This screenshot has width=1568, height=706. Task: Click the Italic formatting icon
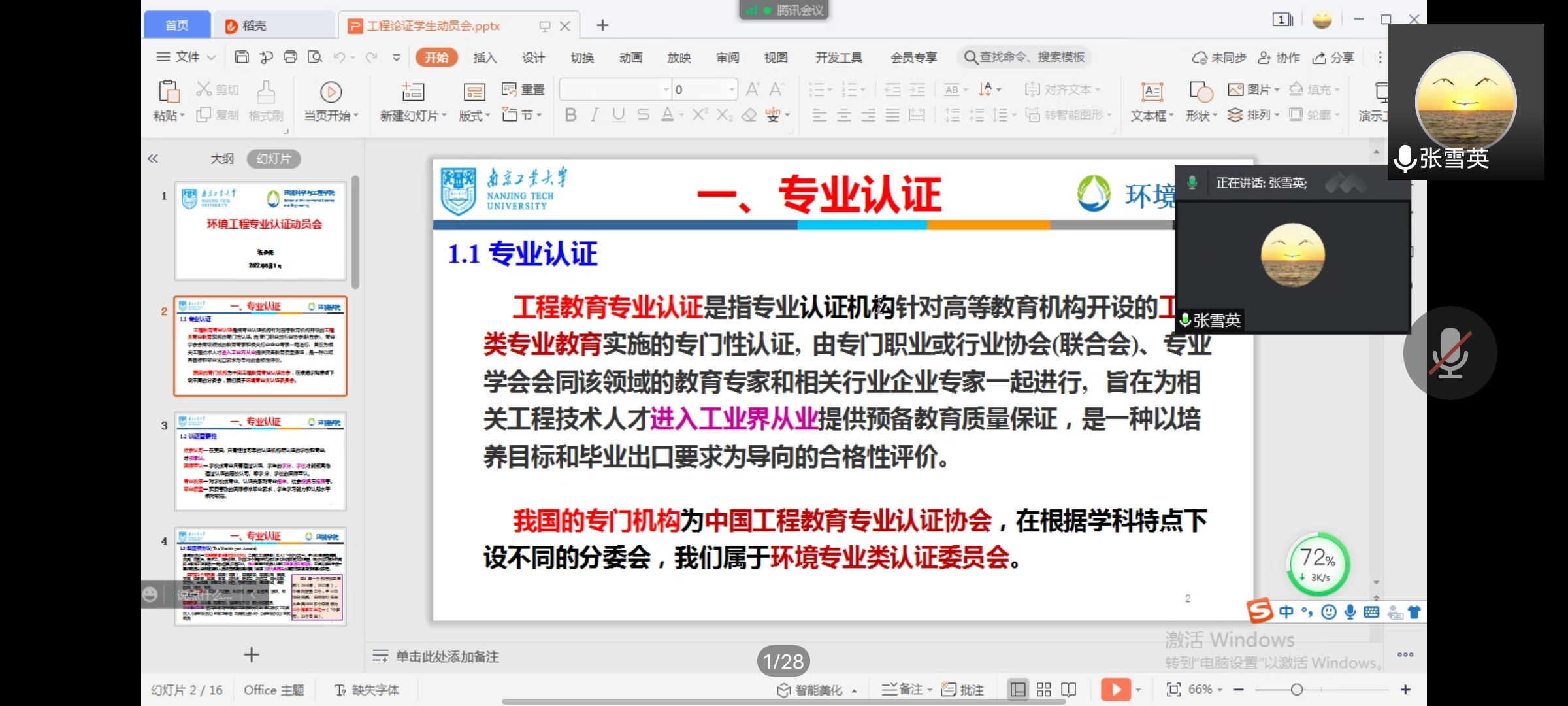click(x=595, y=116)
